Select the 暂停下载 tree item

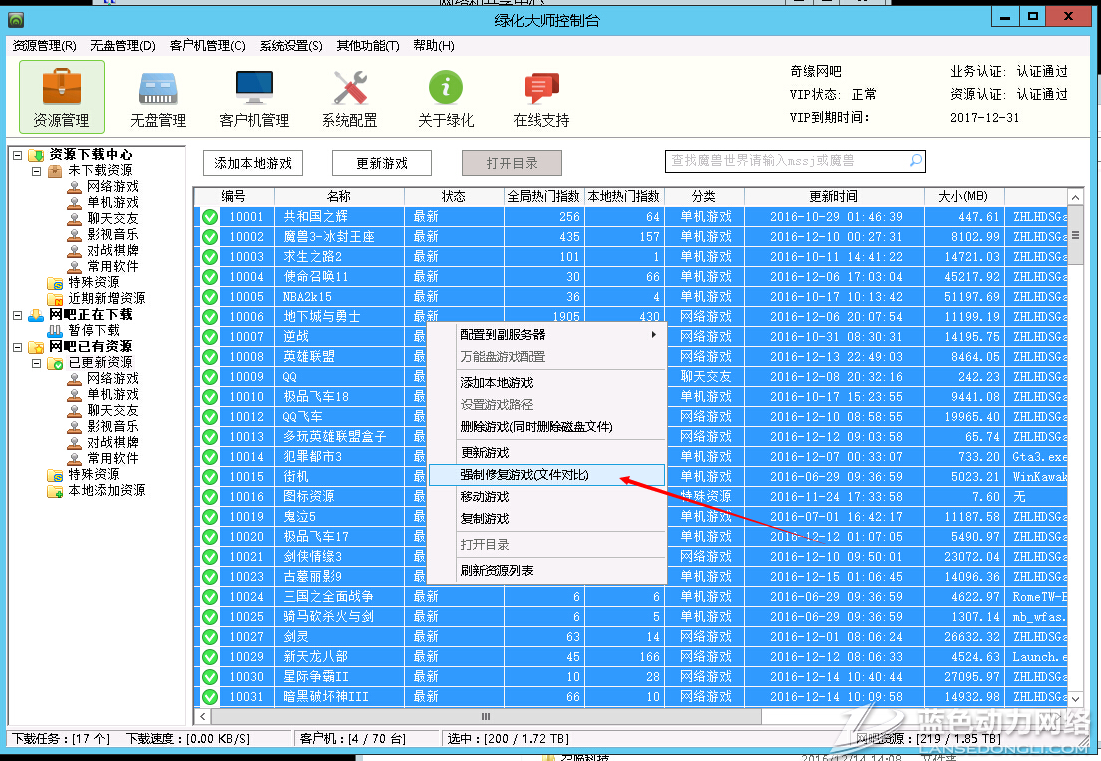94,330
